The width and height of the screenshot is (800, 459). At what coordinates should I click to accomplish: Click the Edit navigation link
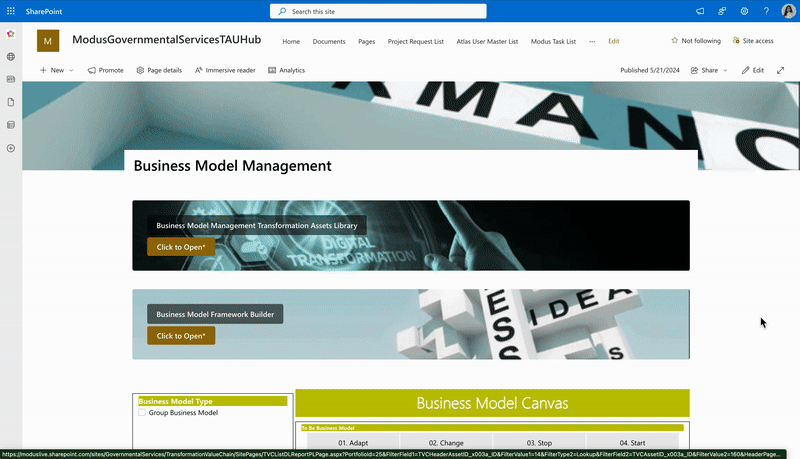point(614,41)
